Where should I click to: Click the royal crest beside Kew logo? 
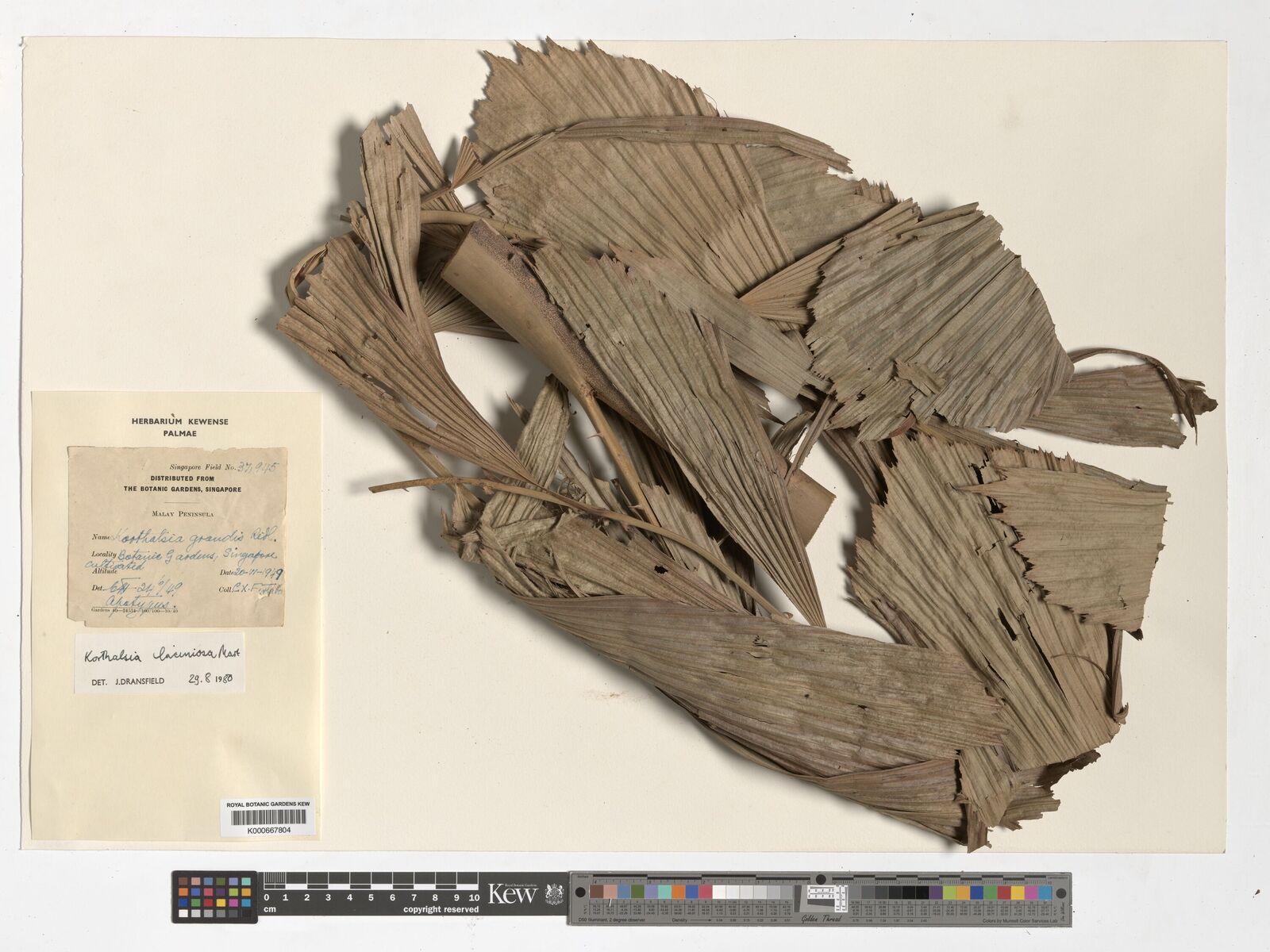[553, 894]
